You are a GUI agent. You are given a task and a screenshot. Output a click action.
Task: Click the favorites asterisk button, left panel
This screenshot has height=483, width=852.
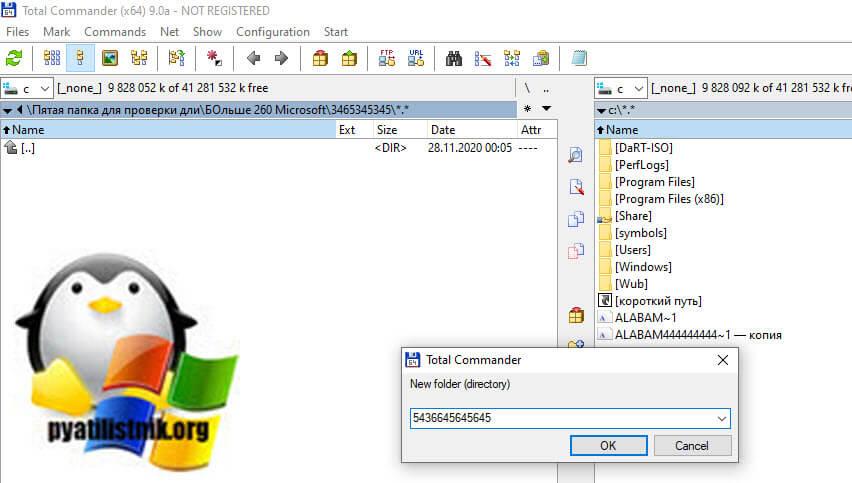[527, 109]
